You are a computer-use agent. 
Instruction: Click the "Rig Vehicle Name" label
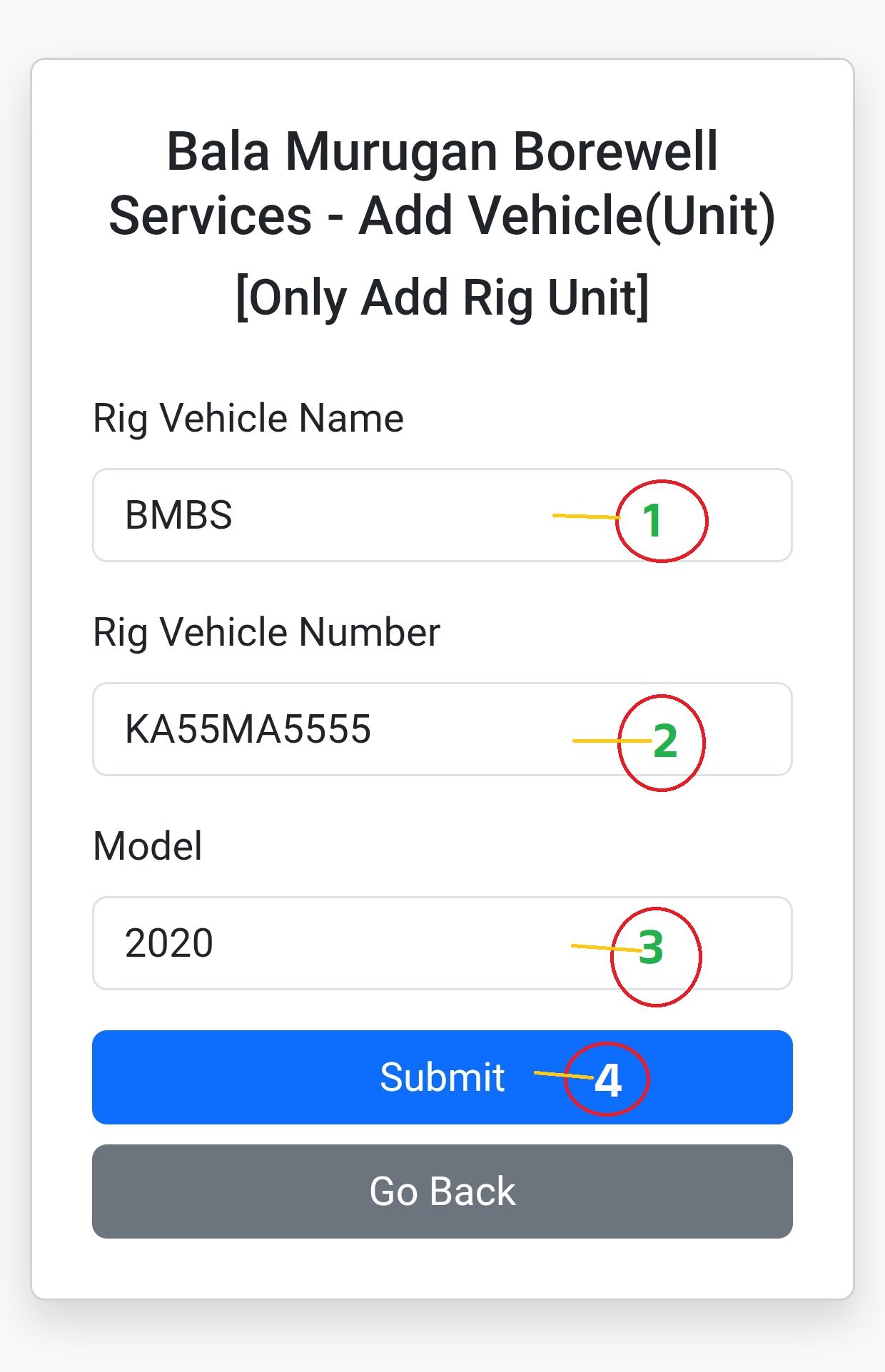pyautogui.click(x=248, y=418)
